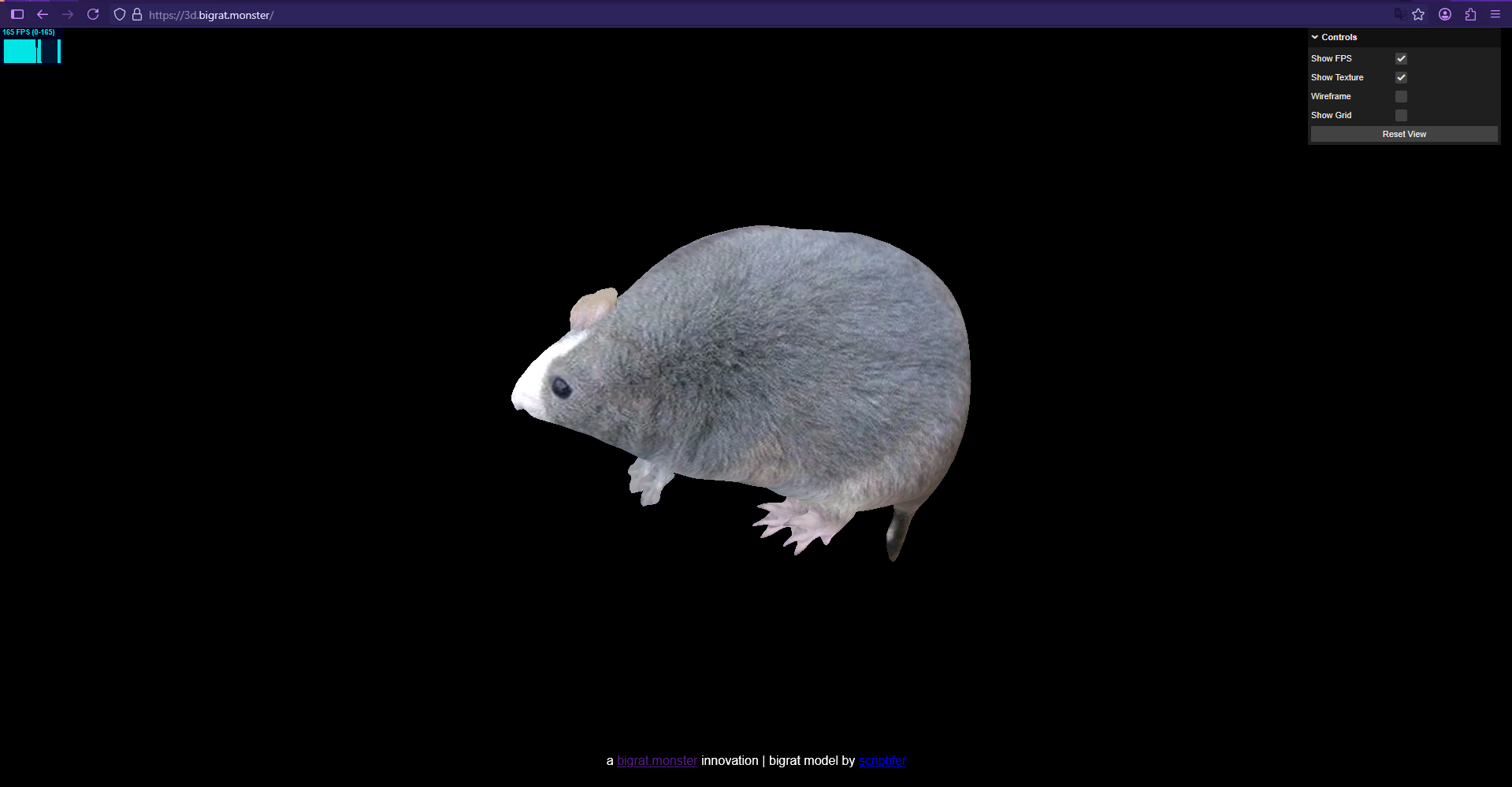Visit the scriptifer link

click(882, 760)
